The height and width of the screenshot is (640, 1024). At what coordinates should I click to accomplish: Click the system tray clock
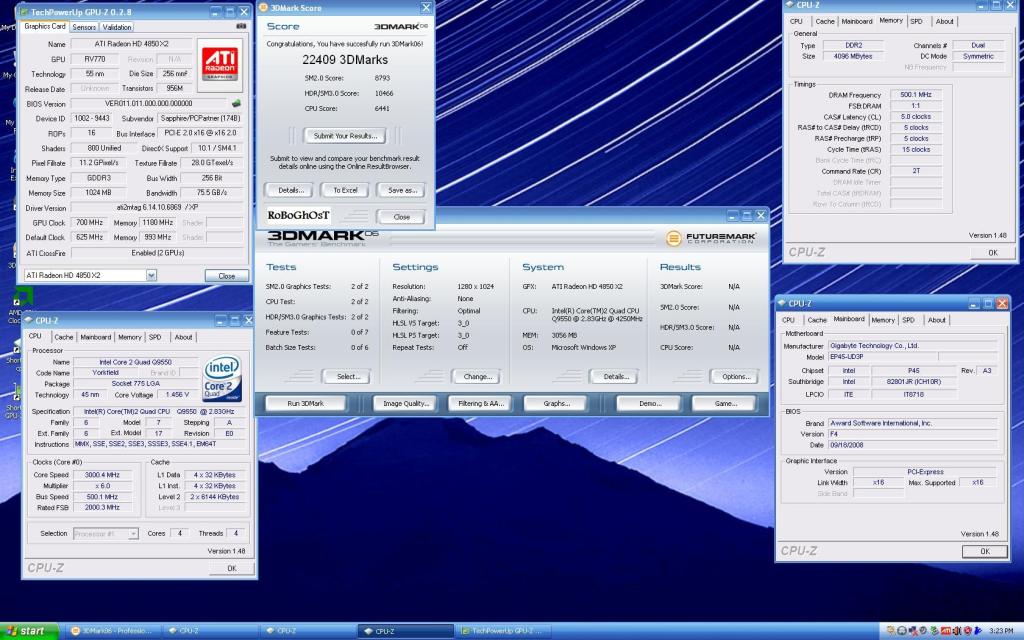point(1001,631)
